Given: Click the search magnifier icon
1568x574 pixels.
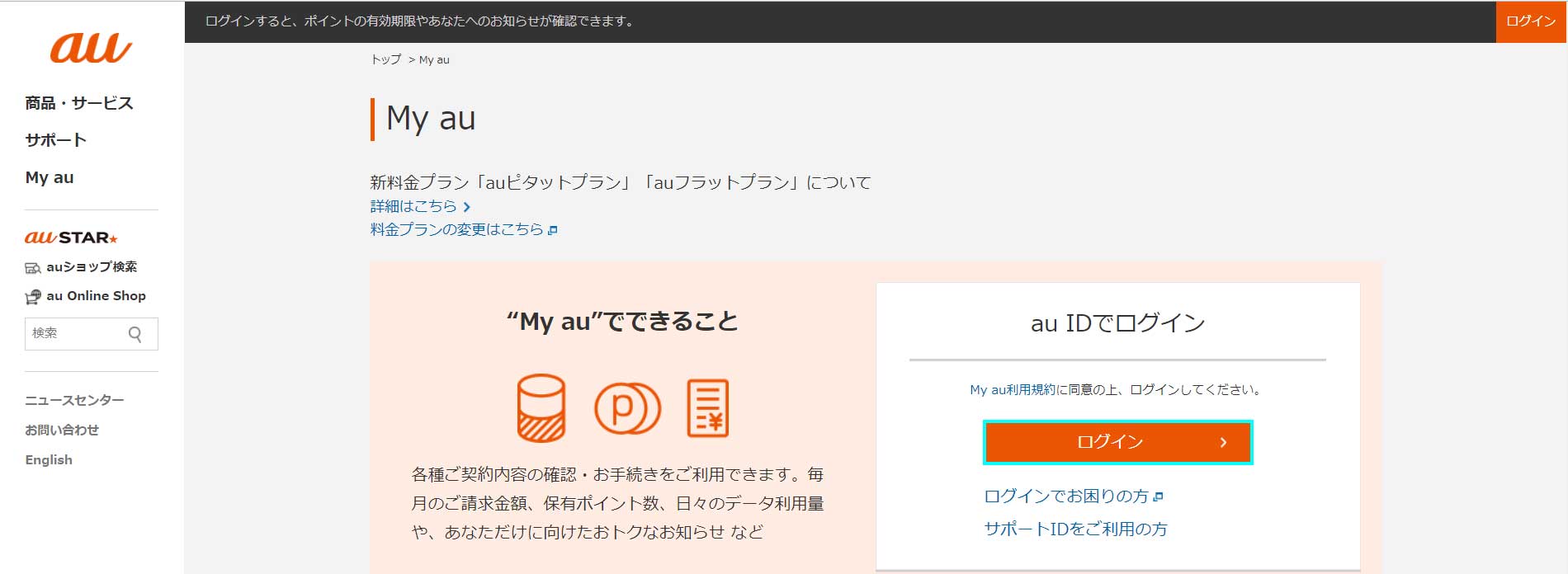Looking at the screenshot, I should 135,334.
